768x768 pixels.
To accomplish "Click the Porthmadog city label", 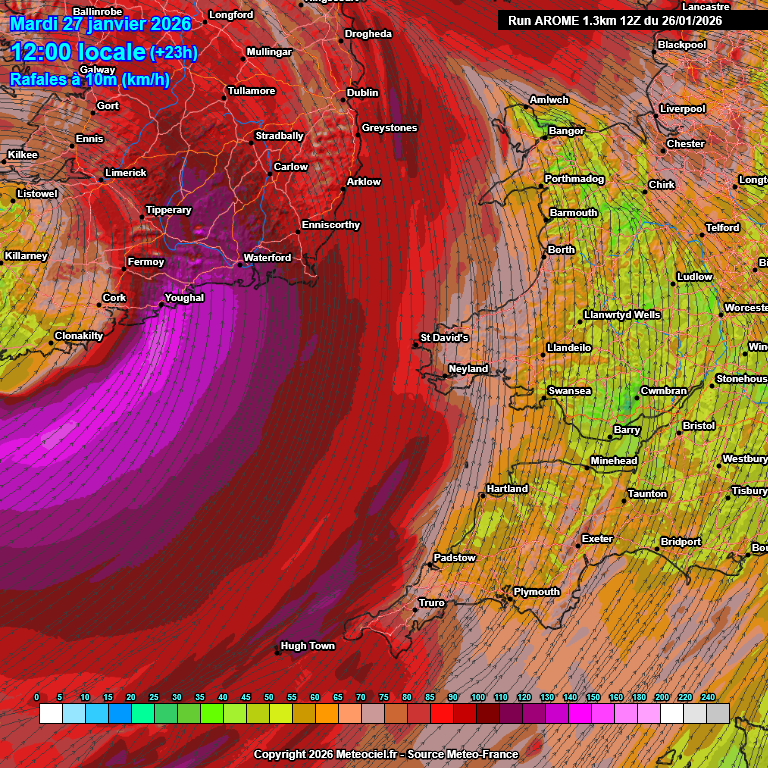I will [574, 179].
